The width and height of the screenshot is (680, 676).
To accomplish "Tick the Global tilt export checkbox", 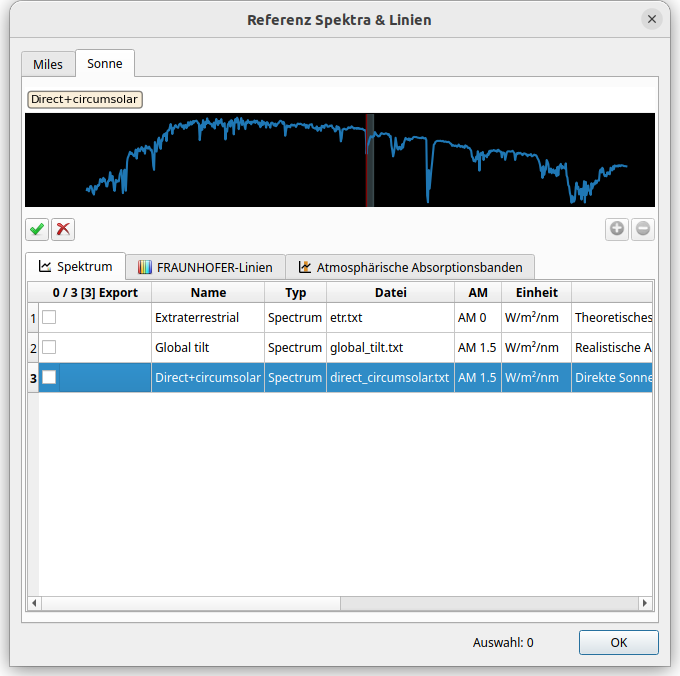I will pos(49,348).
